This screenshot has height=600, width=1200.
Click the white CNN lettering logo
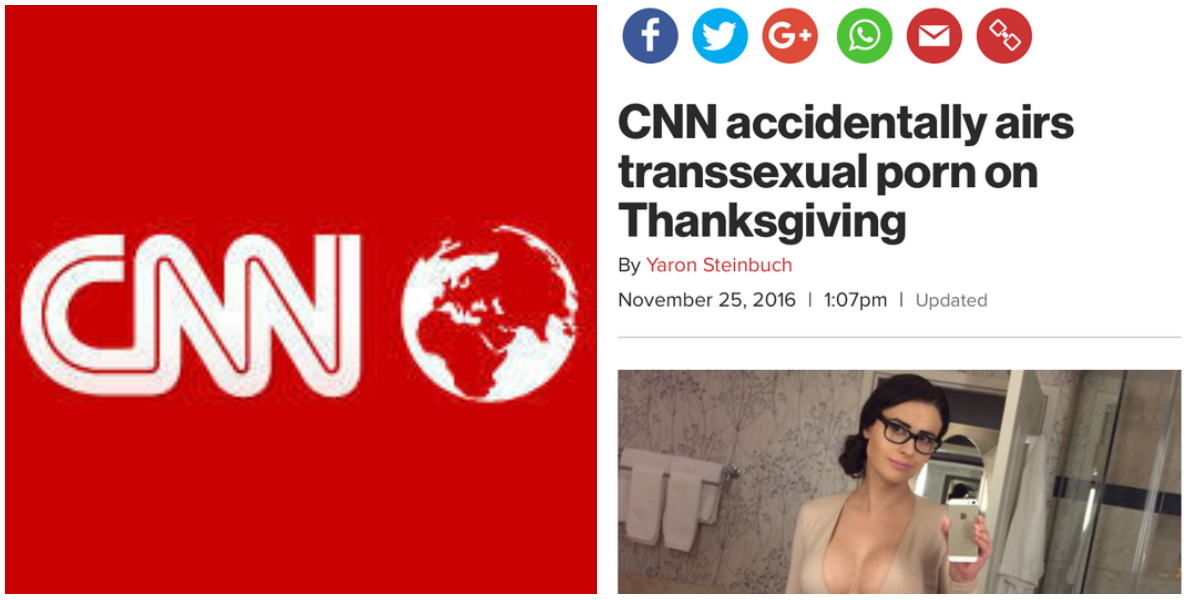coord(190,315)
